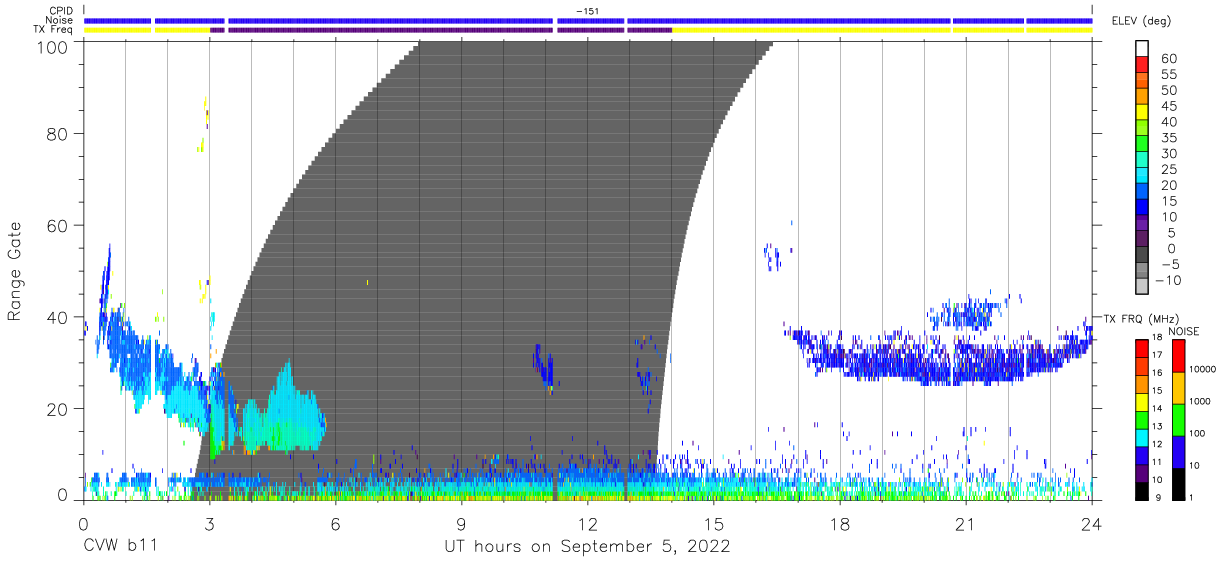The width and height of the screenshot is (1228, 567).
Task: Click the 55 tick label on the ELEV colorbar
Action: click(1168, 75)
